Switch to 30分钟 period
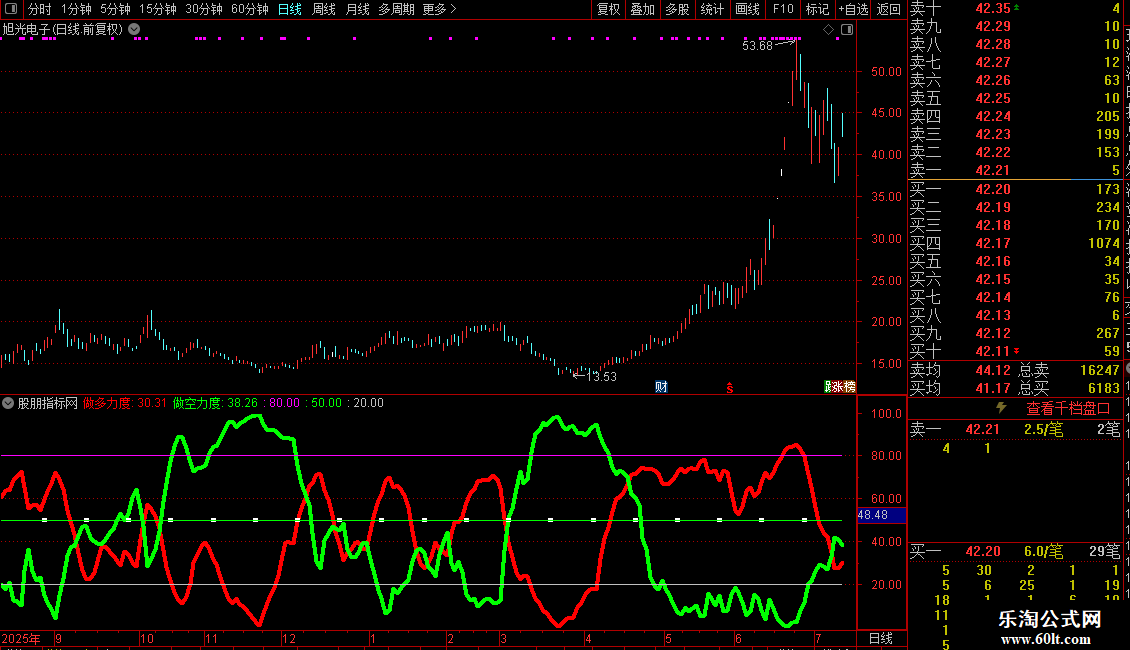 pyautogui.click(x=204, y=9)
